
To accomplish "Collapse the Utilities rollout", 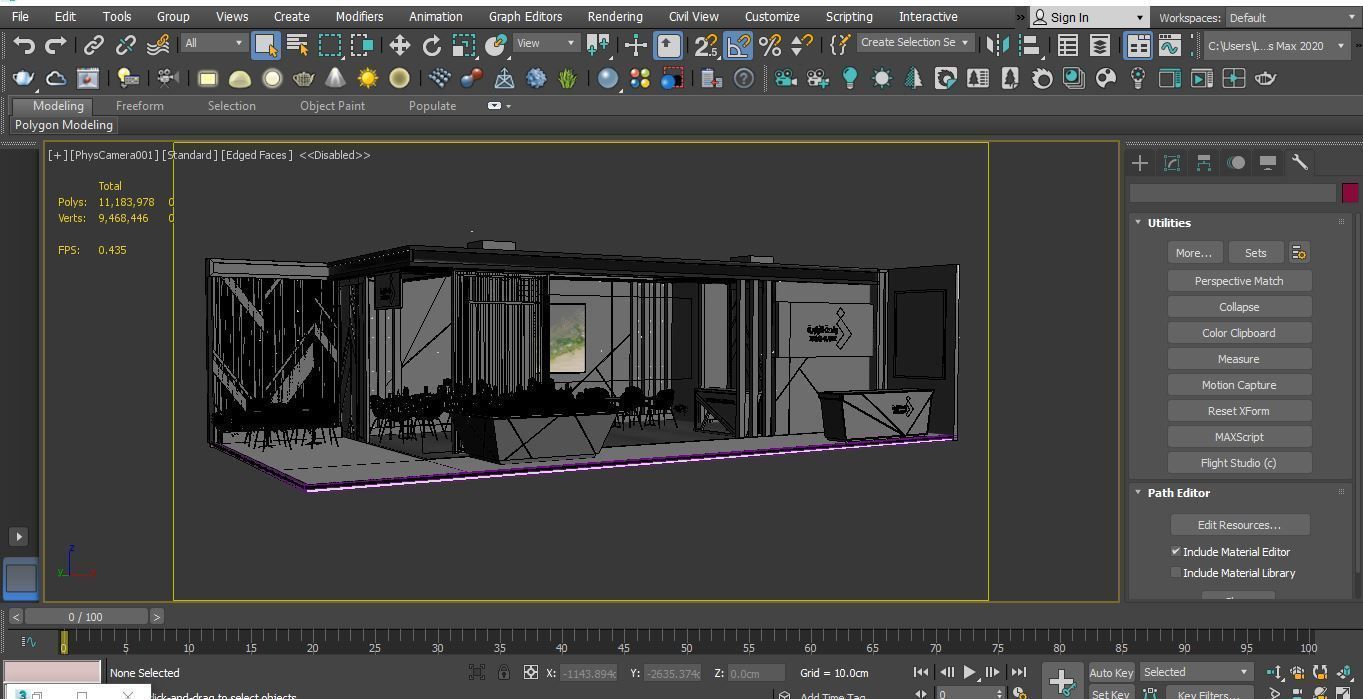I will tap(1138, 223).
